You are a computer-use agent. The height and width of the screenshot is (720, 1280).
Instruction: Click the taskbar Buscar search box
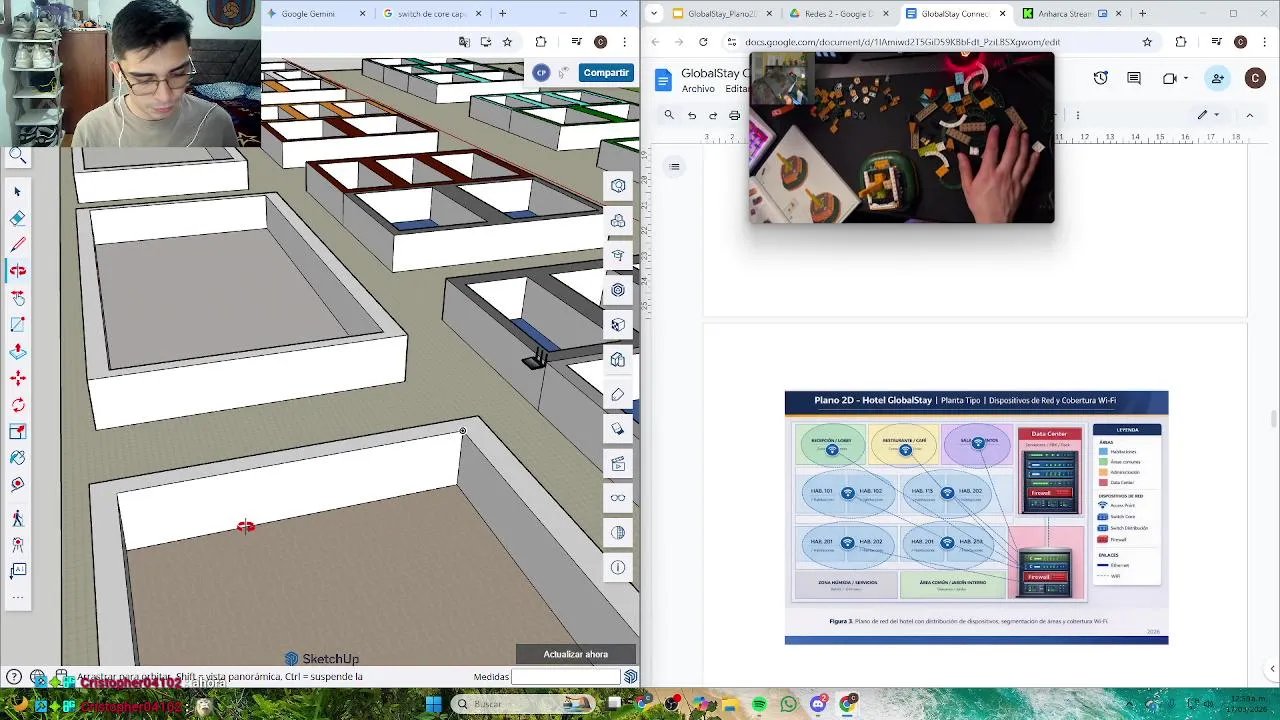coord(523,704)
